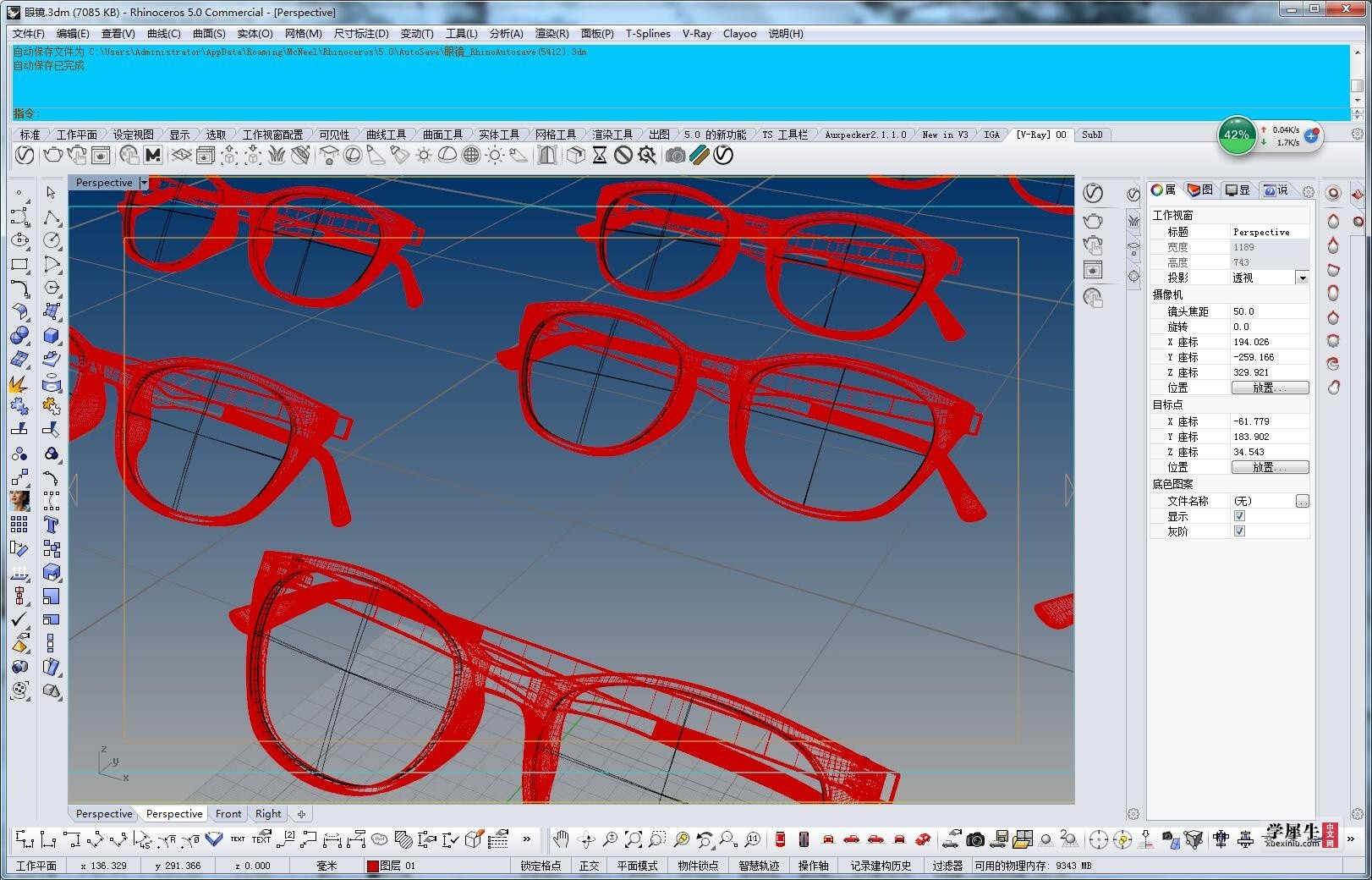
Task: Select the arrow pointer tool in left toolbar
Action: [52, 193]
